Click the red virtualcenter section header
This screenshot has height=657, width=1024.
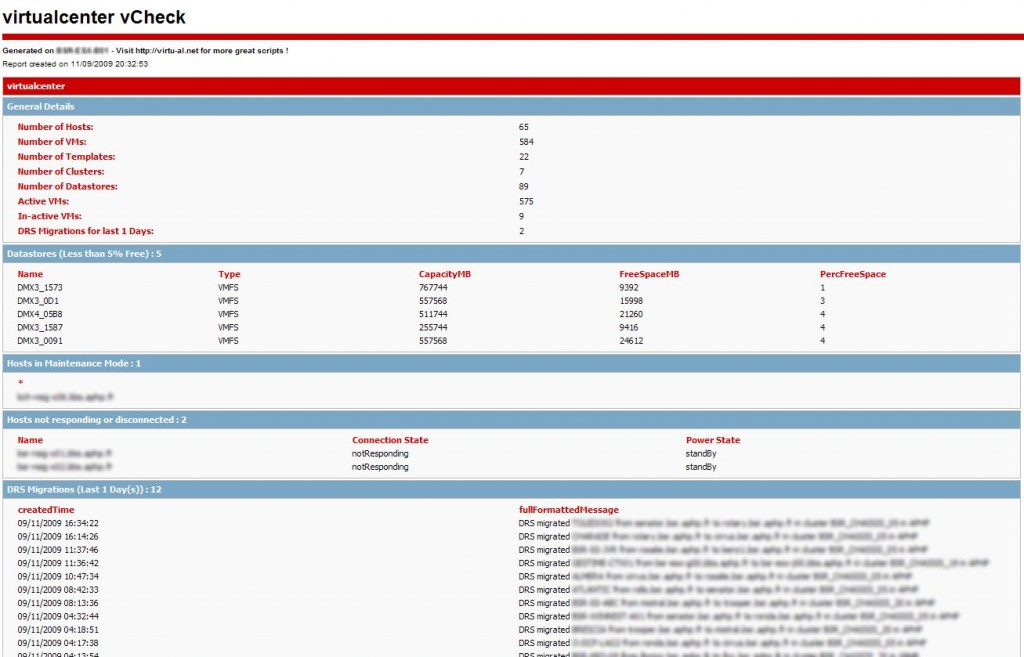click(511, 86)
